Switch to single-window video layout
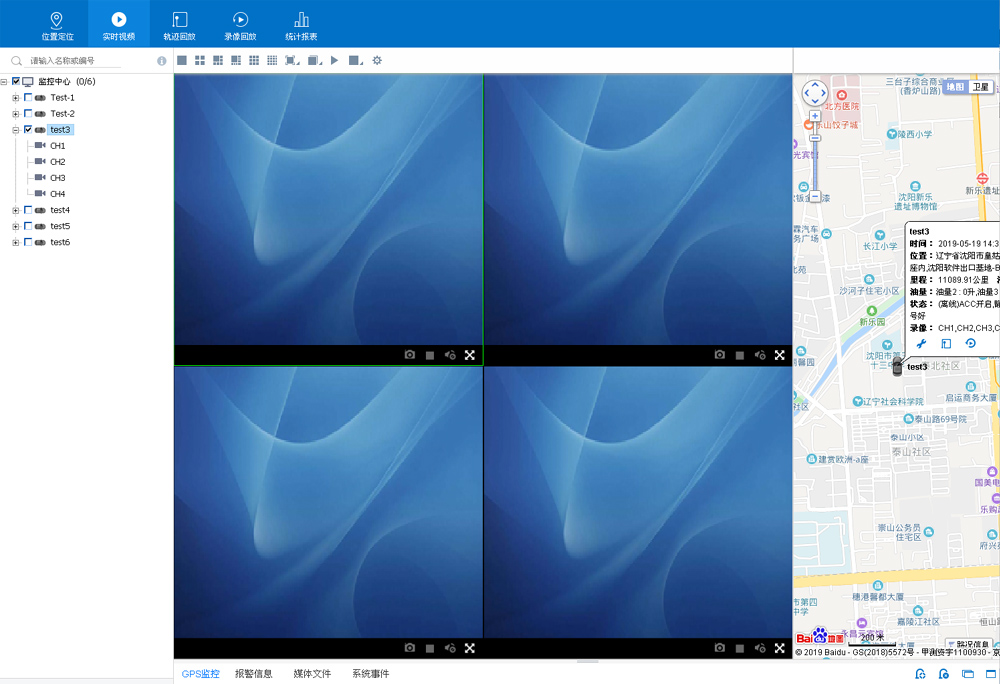The image size is (1000, 684). (182, 61)
